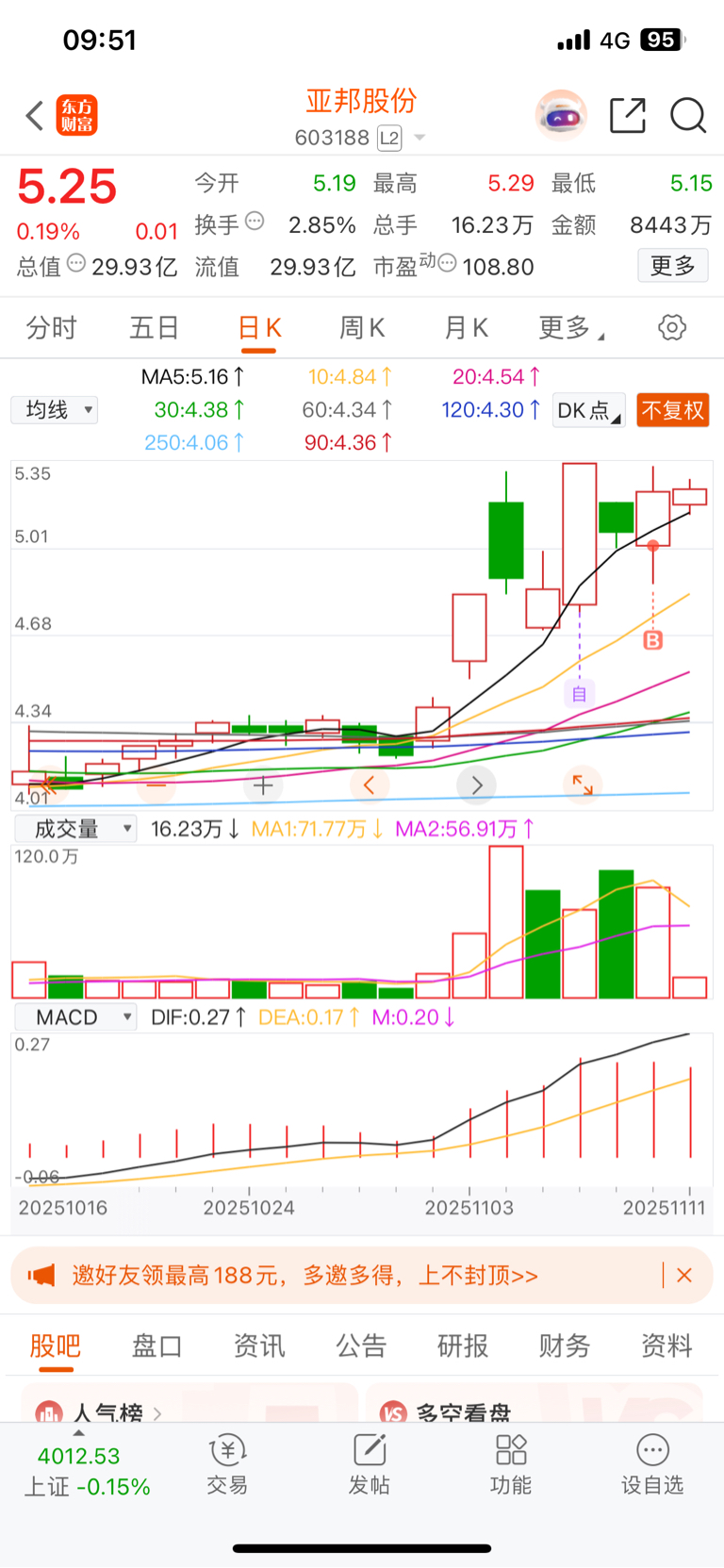Screen dimensions: 724x1568
Task: Tap the 上证 -0.15% index ticker
Action: coord(87,1487)
